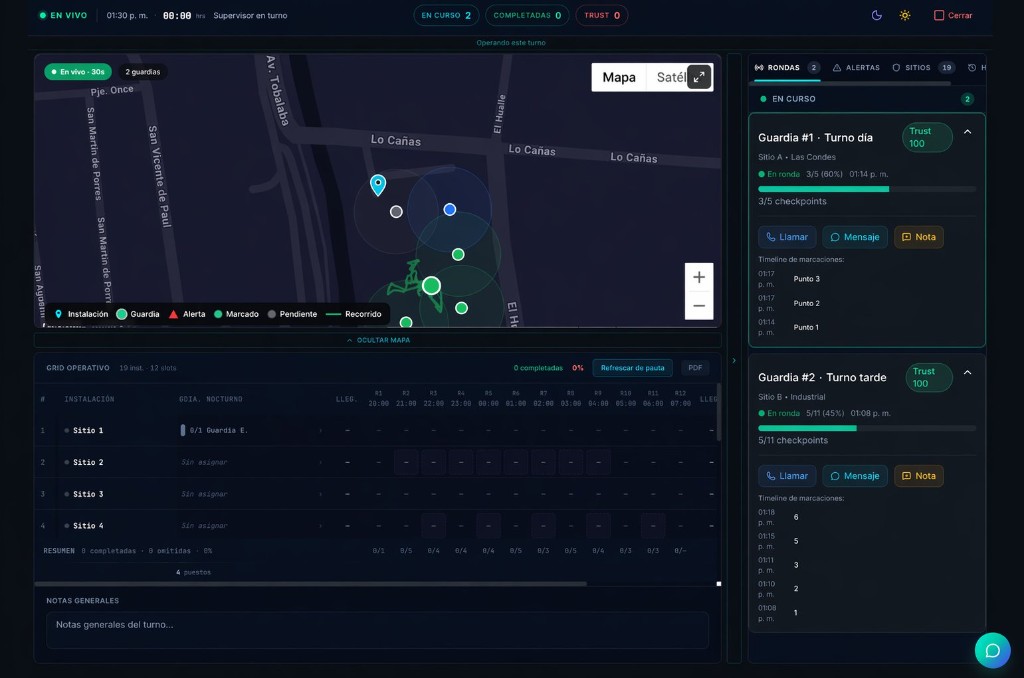The height and width of the screenshot is (678, 1024).
Task: Select the moon icon for dark mode
Action: (x=879, y=15)
